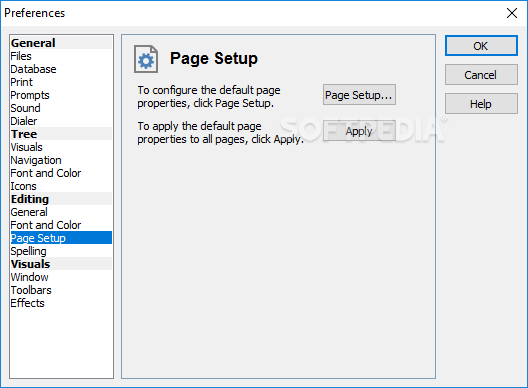Select the highlighted Page Setup entry
528x388 pixels.
[x=61, y=238]
